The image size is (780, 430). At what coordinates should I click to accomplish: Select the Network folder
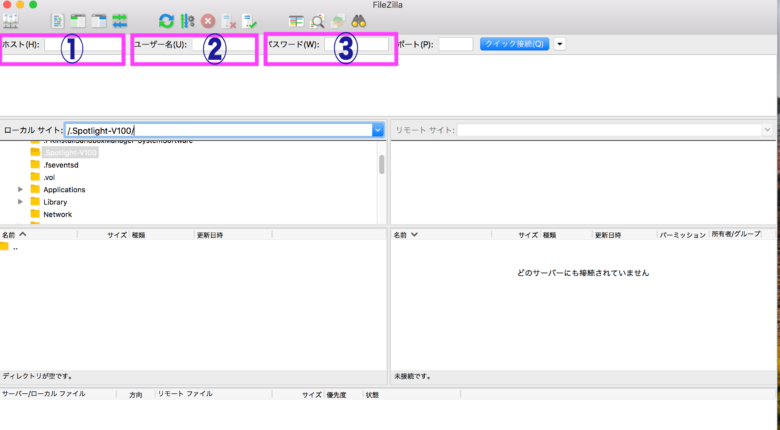(x=58, y=215)
